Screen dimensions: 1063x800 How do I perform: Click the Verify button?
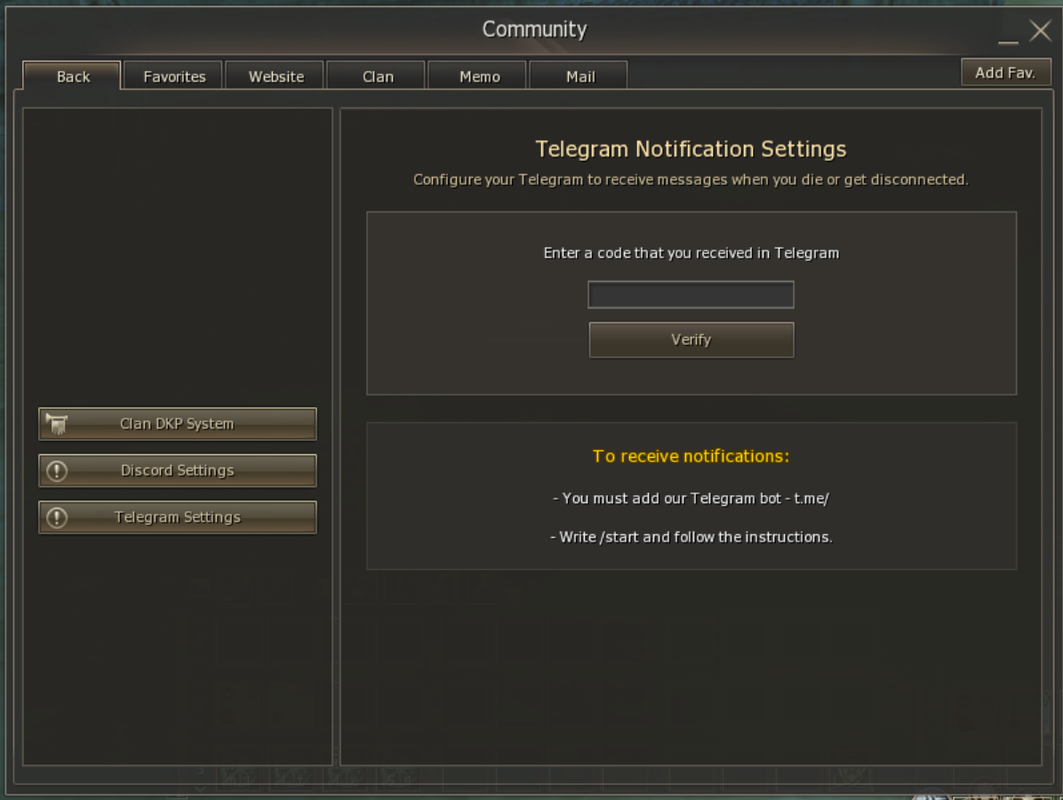coord(691,340)
